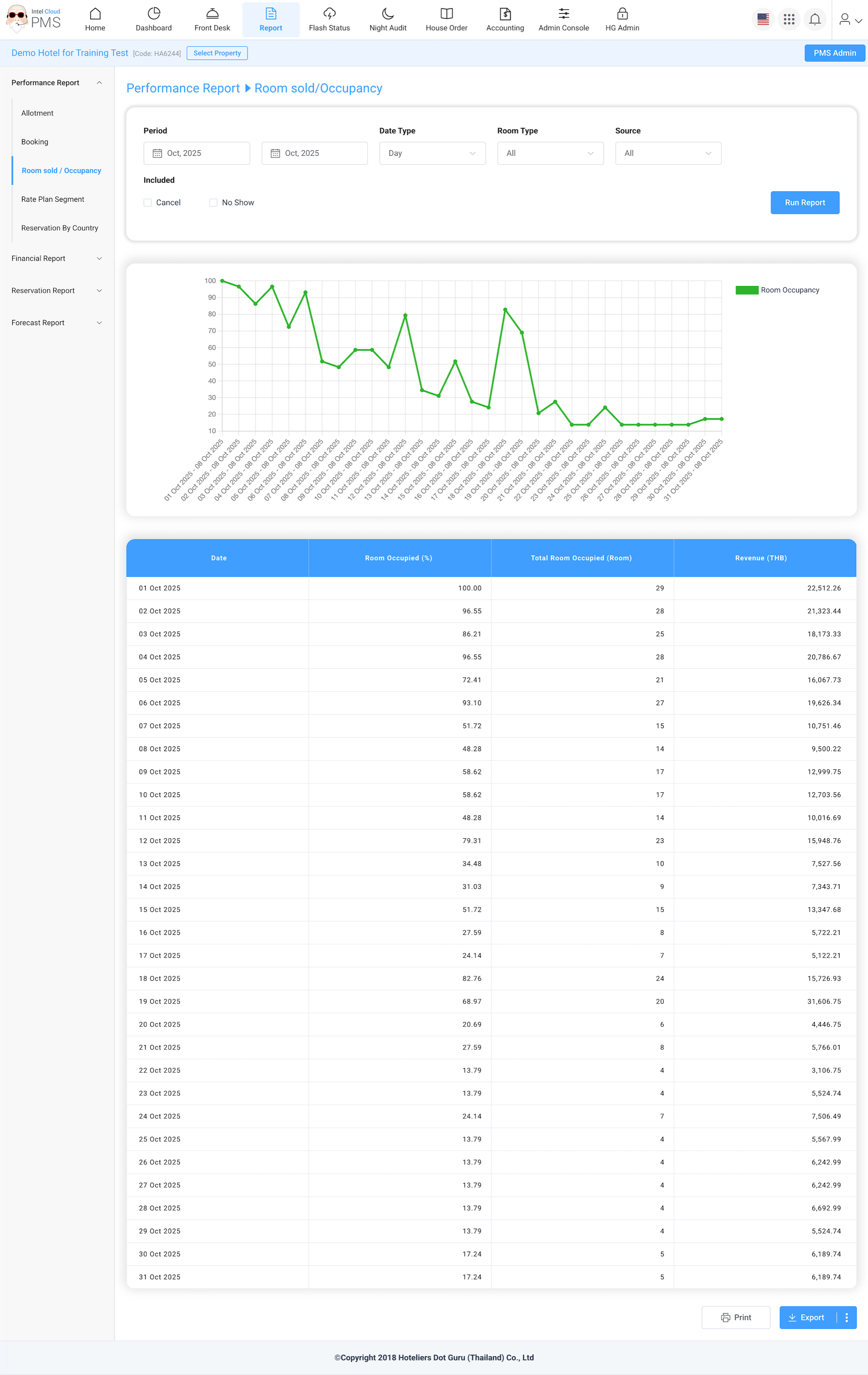Open the apps grid icon
868x1375 pixels.
(788, 20)
